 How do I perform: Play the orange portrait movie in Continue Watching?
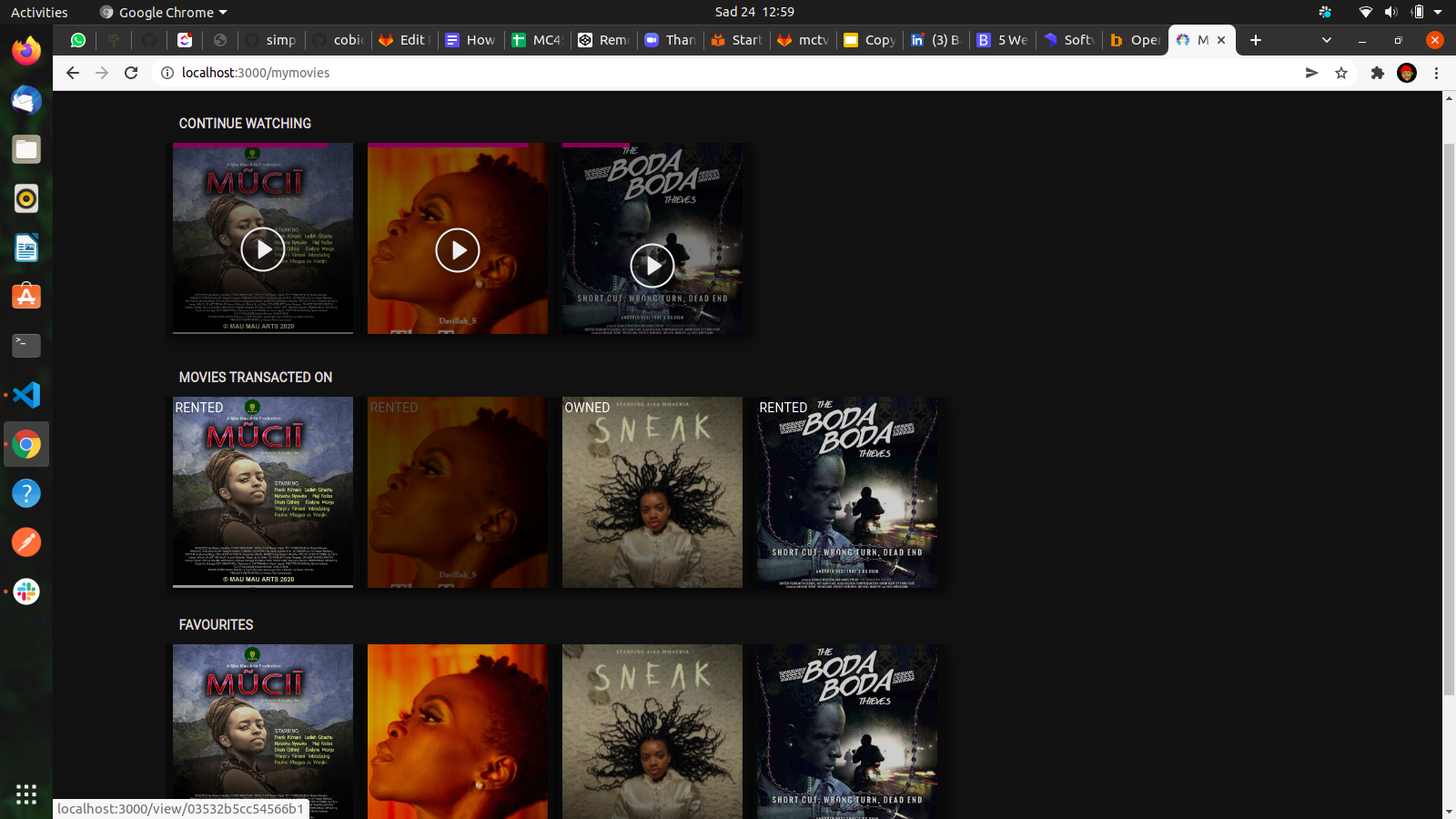(457, 250)
